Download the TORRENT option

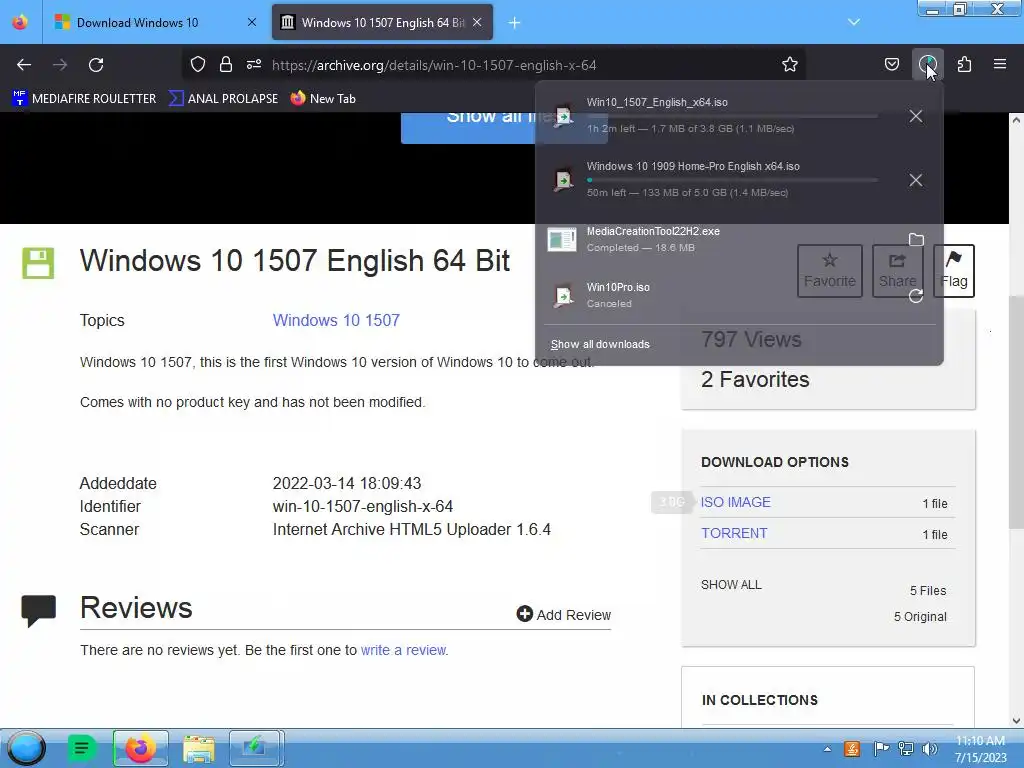coord(734,533)
